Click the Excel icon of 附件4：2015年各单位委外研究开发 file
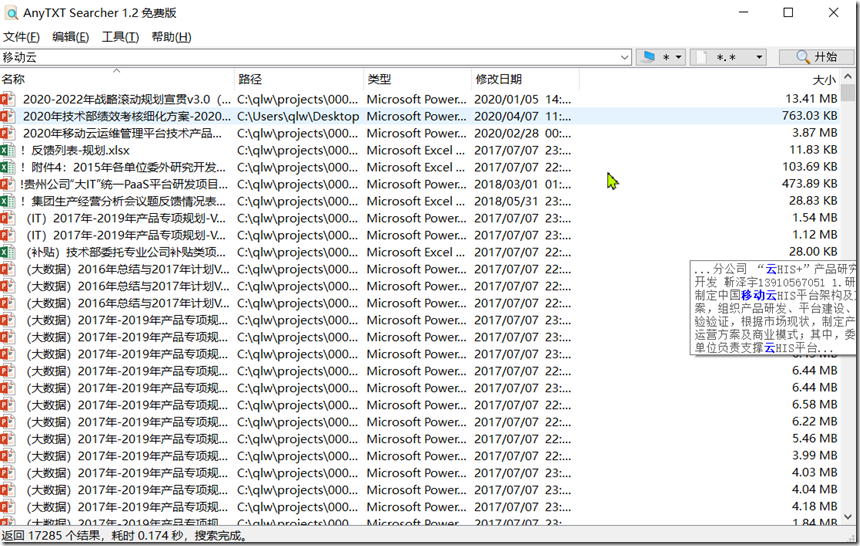 [x=9, y=167]
